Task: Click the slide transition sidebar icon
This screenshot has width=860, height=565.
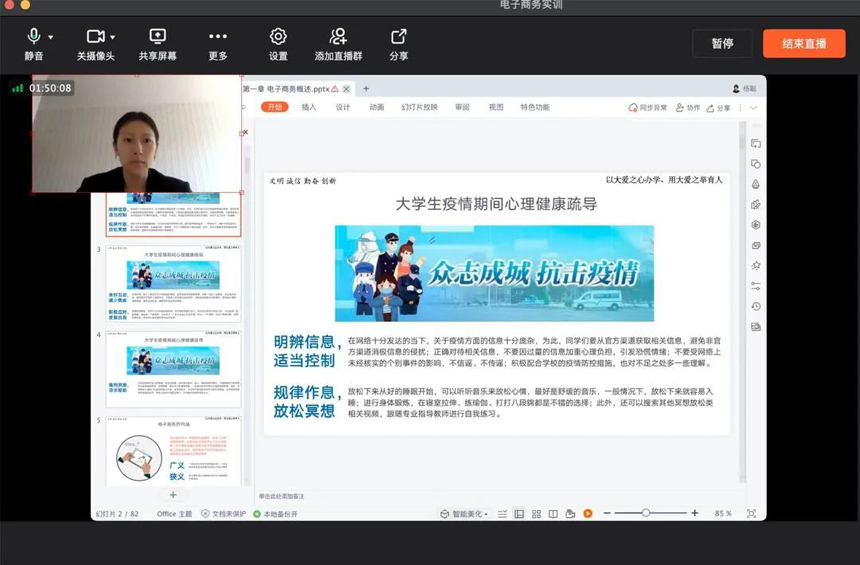Action: tap(756, 144)
